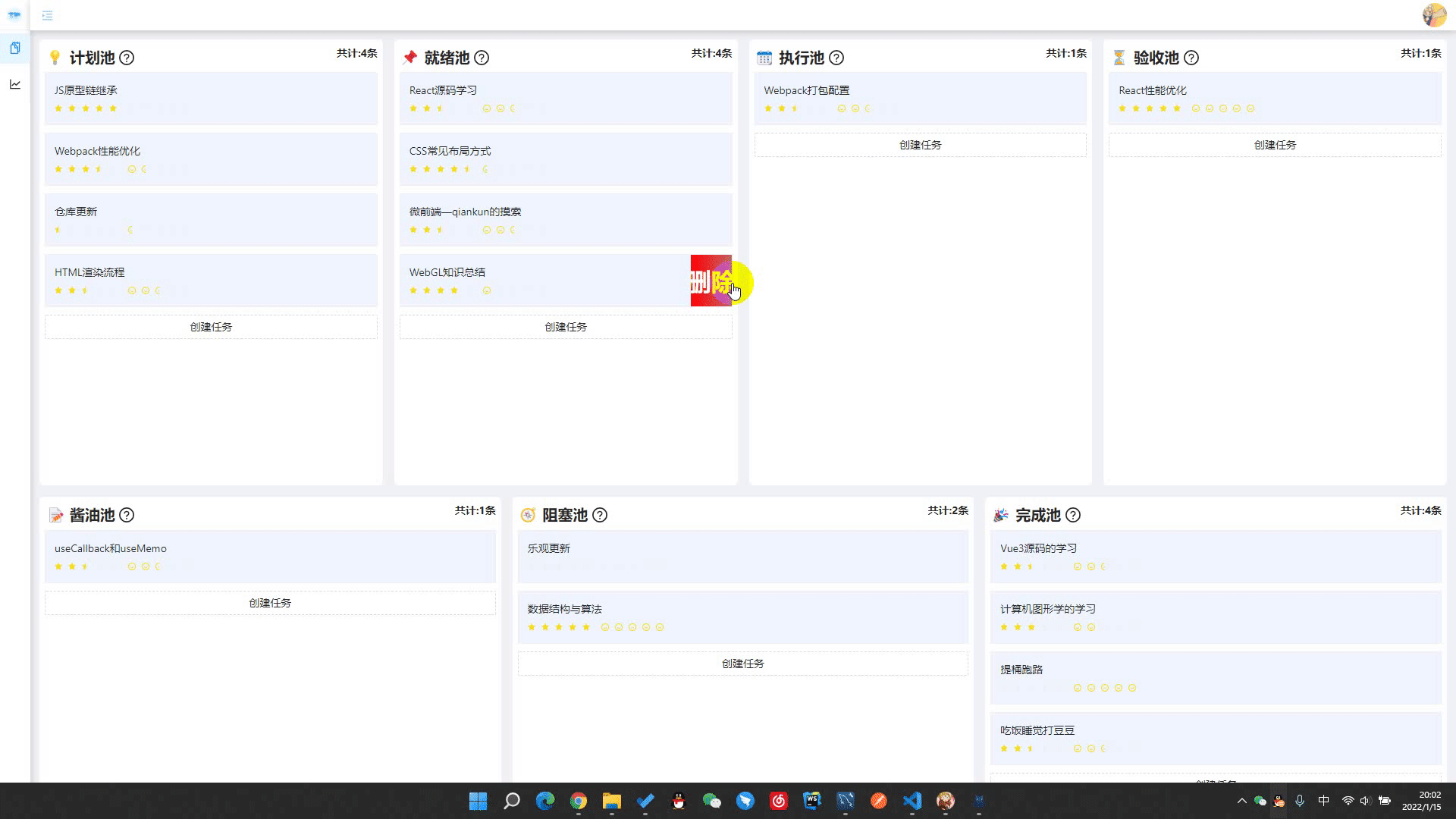Click question mark icon next to 验收池
The height and width of the screenshot is (819, 1456).
pos(1191,58)
